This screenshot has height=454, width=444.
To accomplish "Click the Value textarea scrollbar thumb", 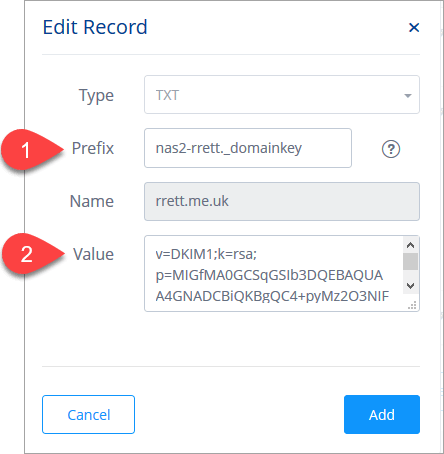I will click(410, 261).
